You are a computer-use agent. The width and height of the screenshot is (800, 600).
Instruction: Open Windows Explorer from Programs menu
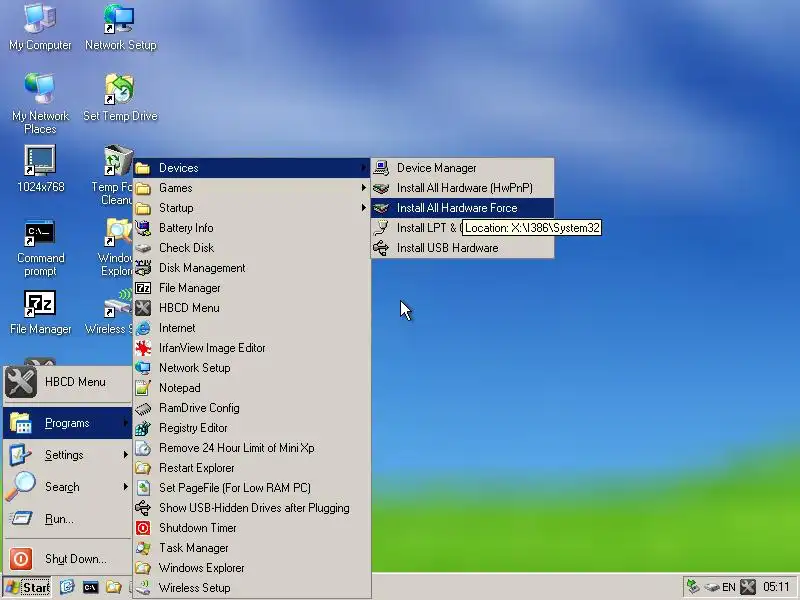(251, 568)
